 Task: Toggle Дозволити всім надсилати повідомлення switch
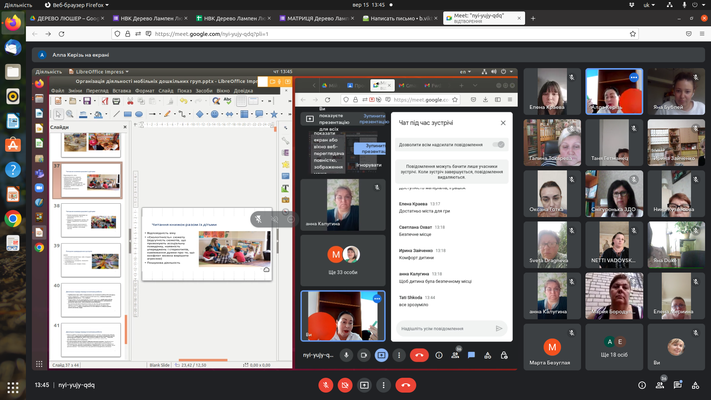pos(499,145)
